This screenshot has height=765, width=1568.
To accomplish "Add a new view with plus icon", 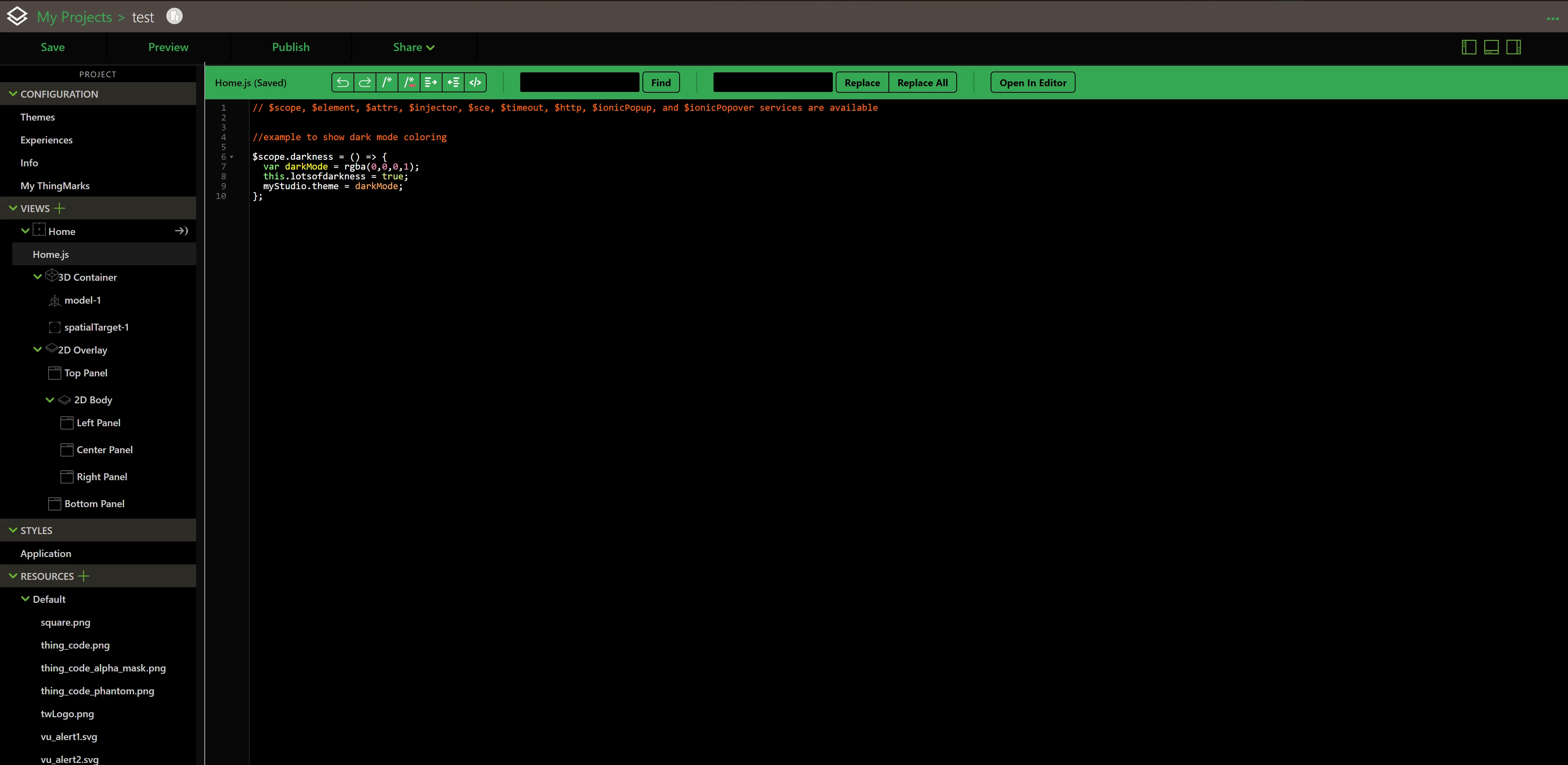I will tap(60, 208).
